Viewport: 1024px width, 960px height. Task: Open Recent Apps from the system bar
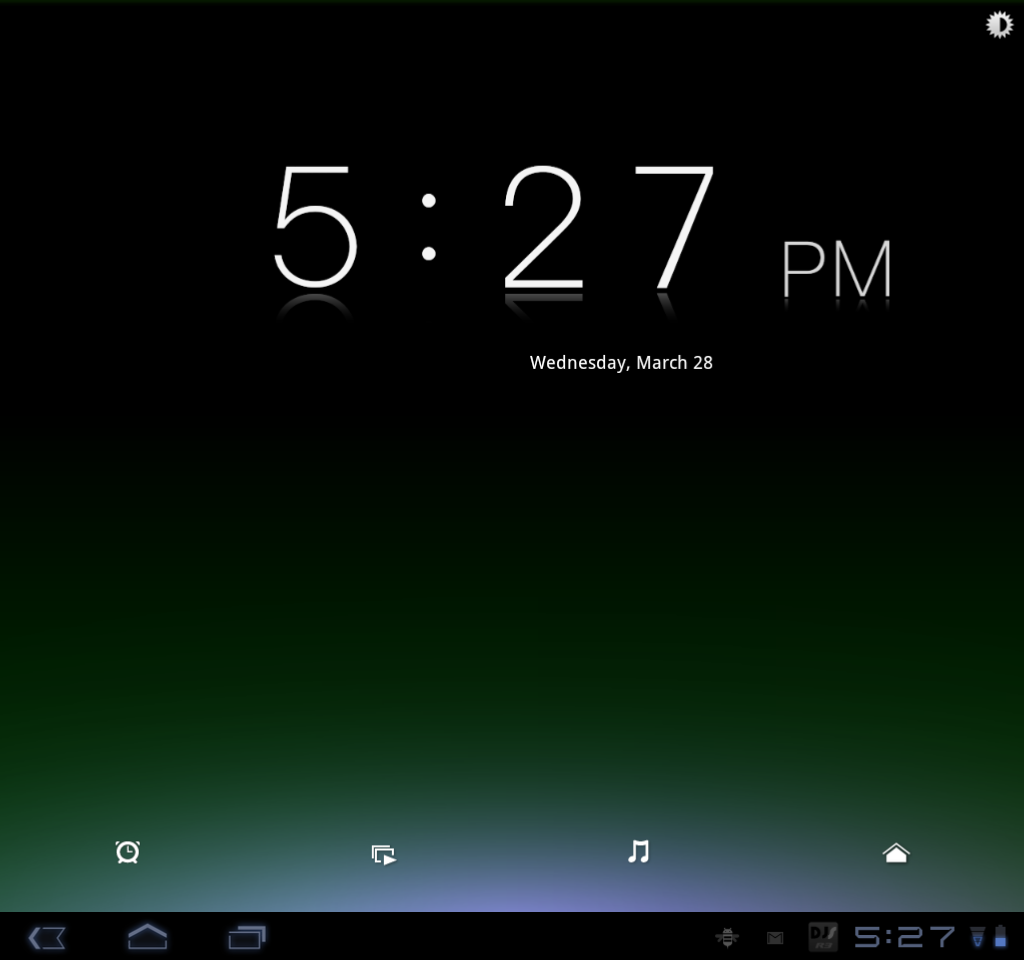(246, 938)
